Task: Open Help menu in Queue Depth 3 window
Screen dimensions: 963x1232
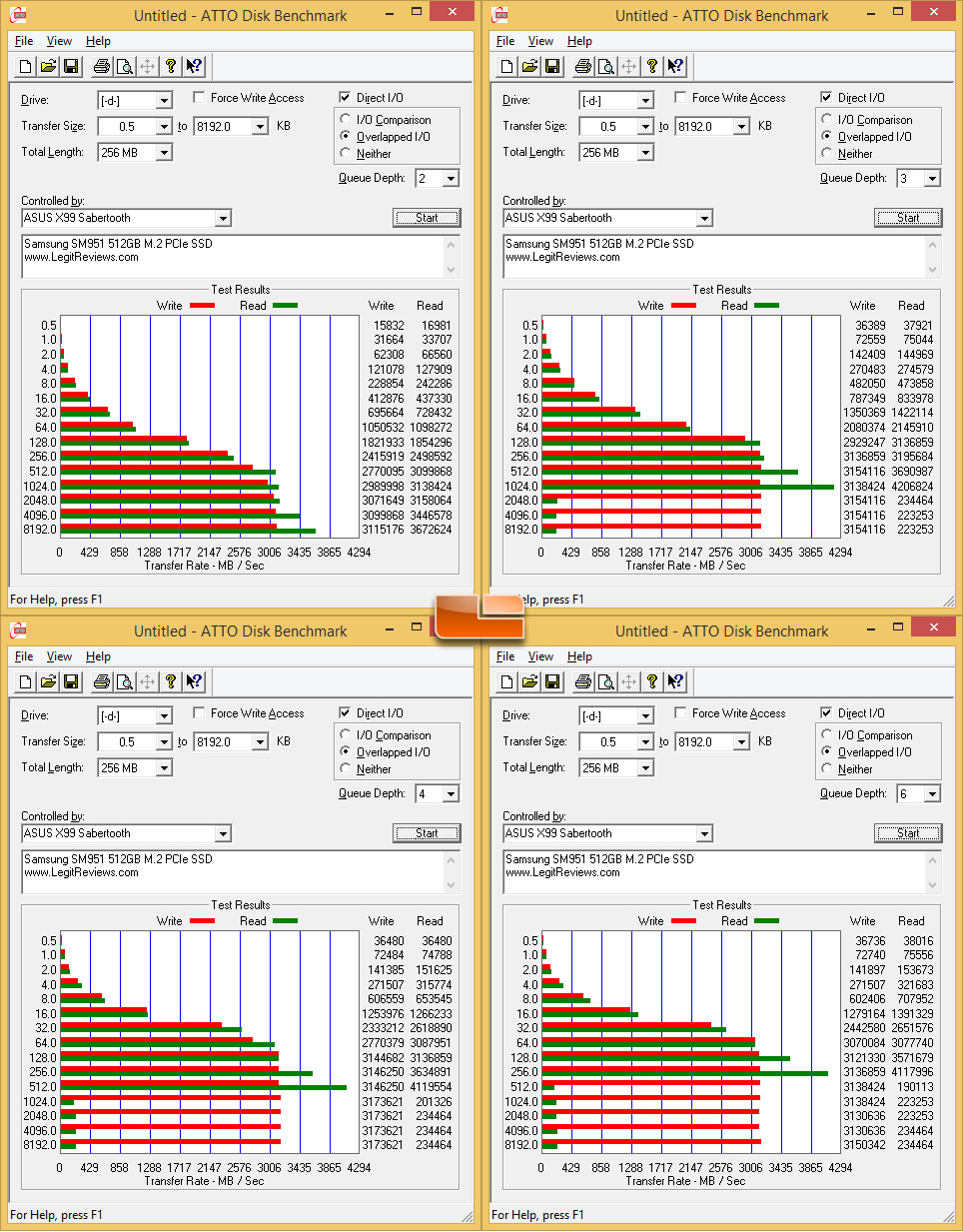Action: pyautogui.click(x=579, y=41)
